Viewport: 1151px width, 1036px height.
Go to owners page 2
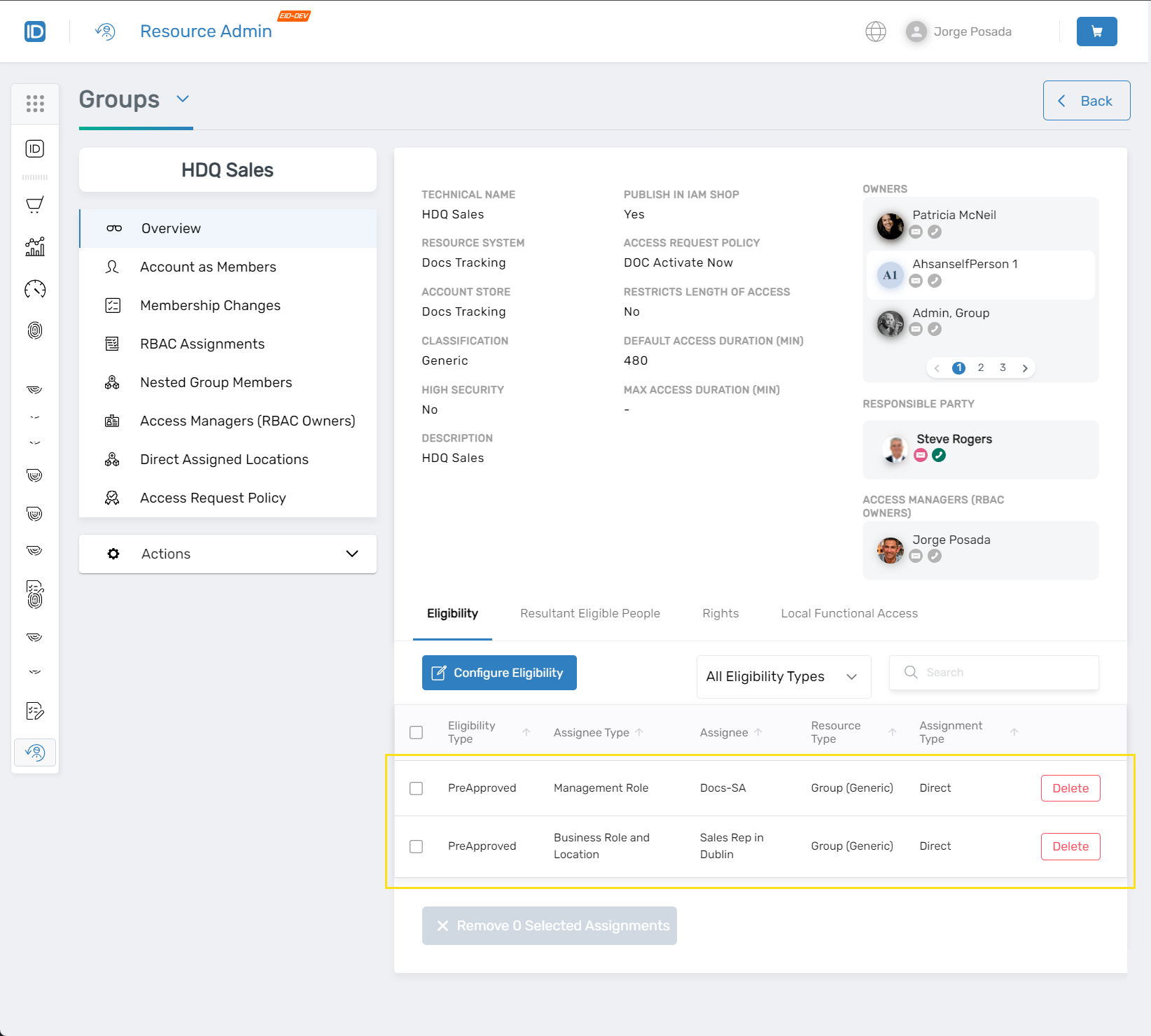pyautogui.click(x=981, y=367)
